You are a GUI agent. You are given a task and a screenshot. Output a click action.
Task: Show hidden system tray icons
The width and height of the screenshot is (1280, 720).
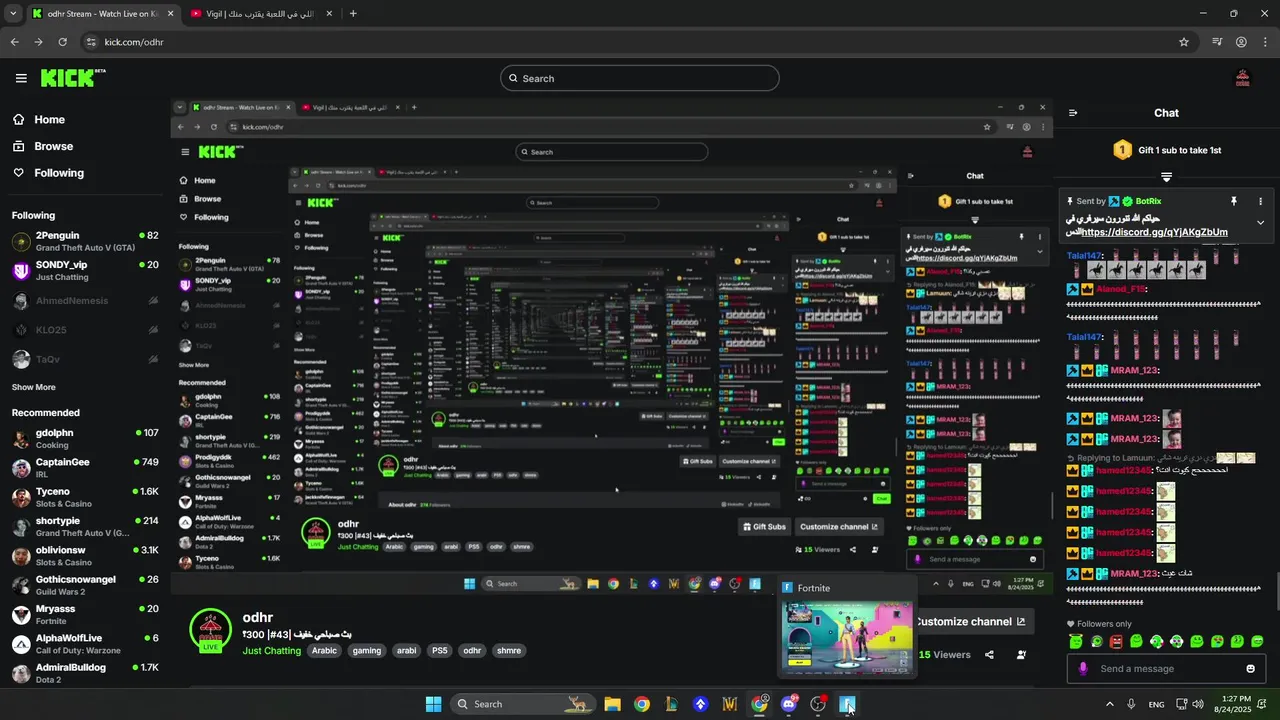[1109, 704]
